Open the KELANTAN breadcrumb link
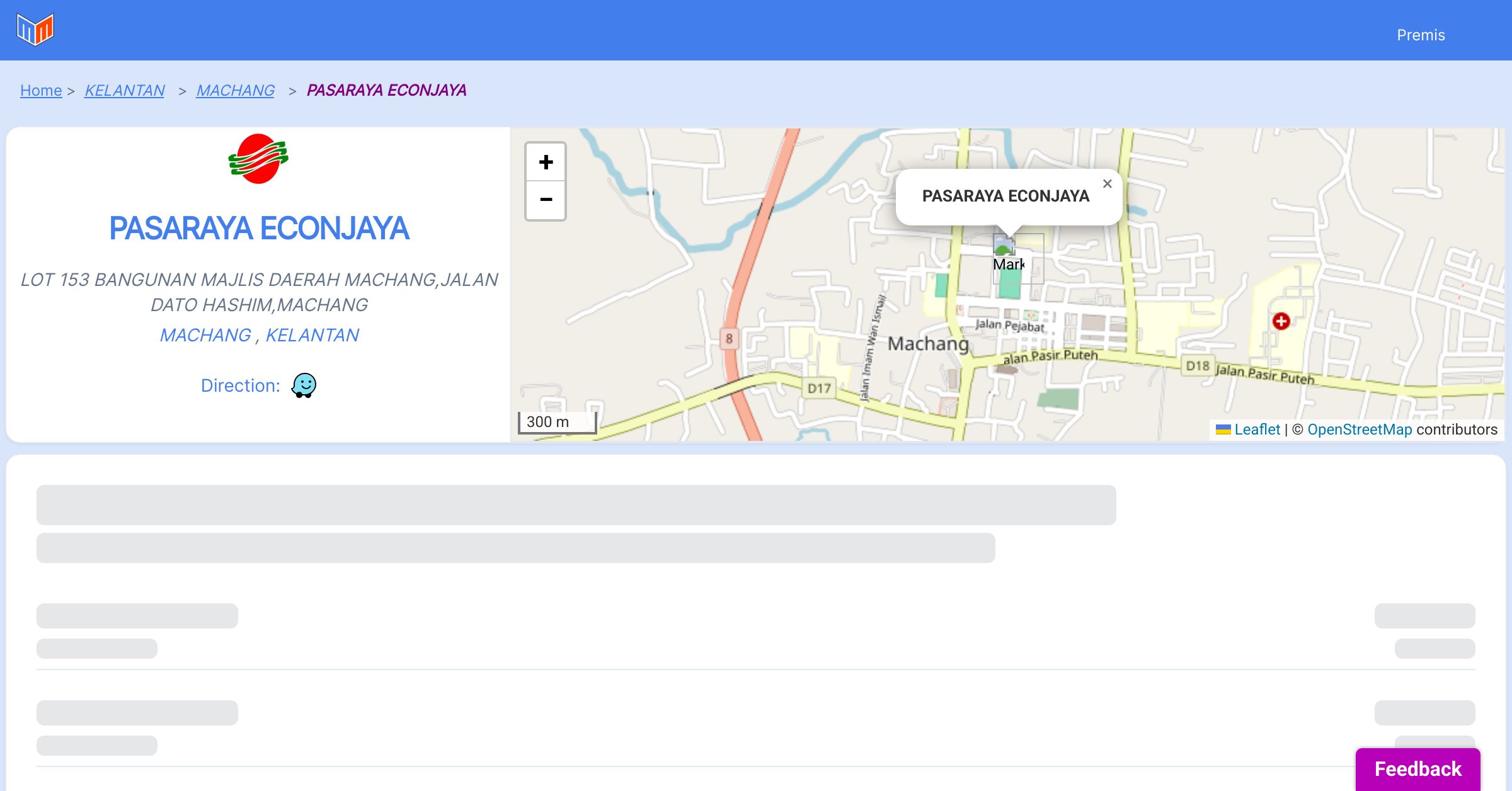 point(125,91)
